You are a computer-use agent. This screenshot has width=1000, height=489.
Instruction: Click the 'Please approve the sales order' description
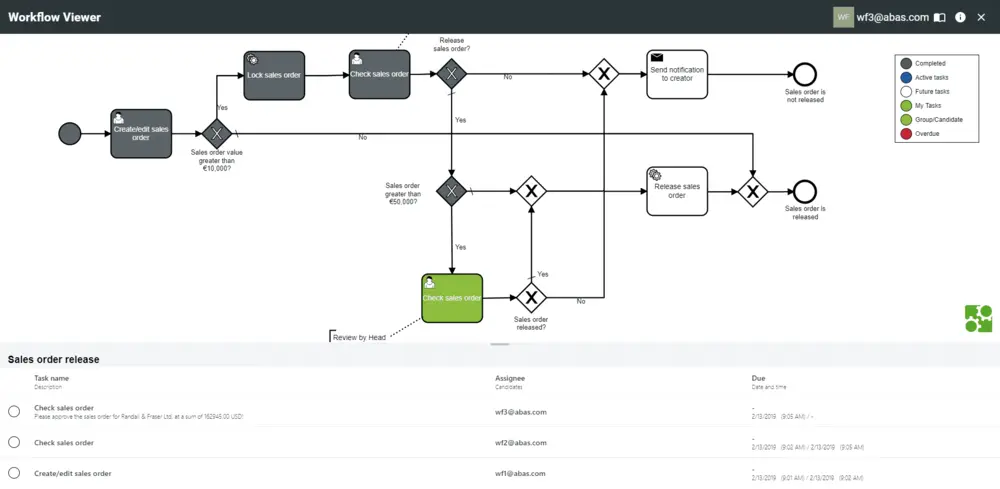139,416
